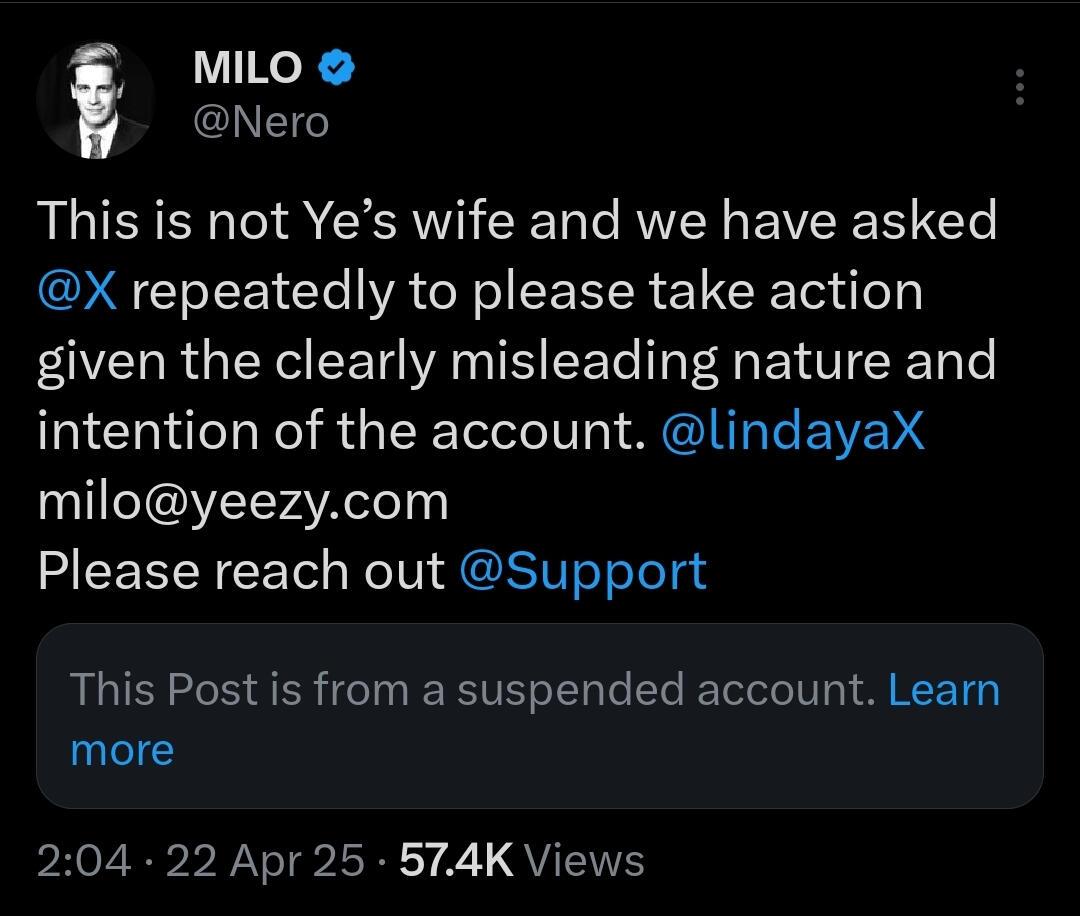This screenshot has height=916, width=1080.
Task: Click the "Views" label next to the count
Action: pyautogui.click(x=584, y=861)
